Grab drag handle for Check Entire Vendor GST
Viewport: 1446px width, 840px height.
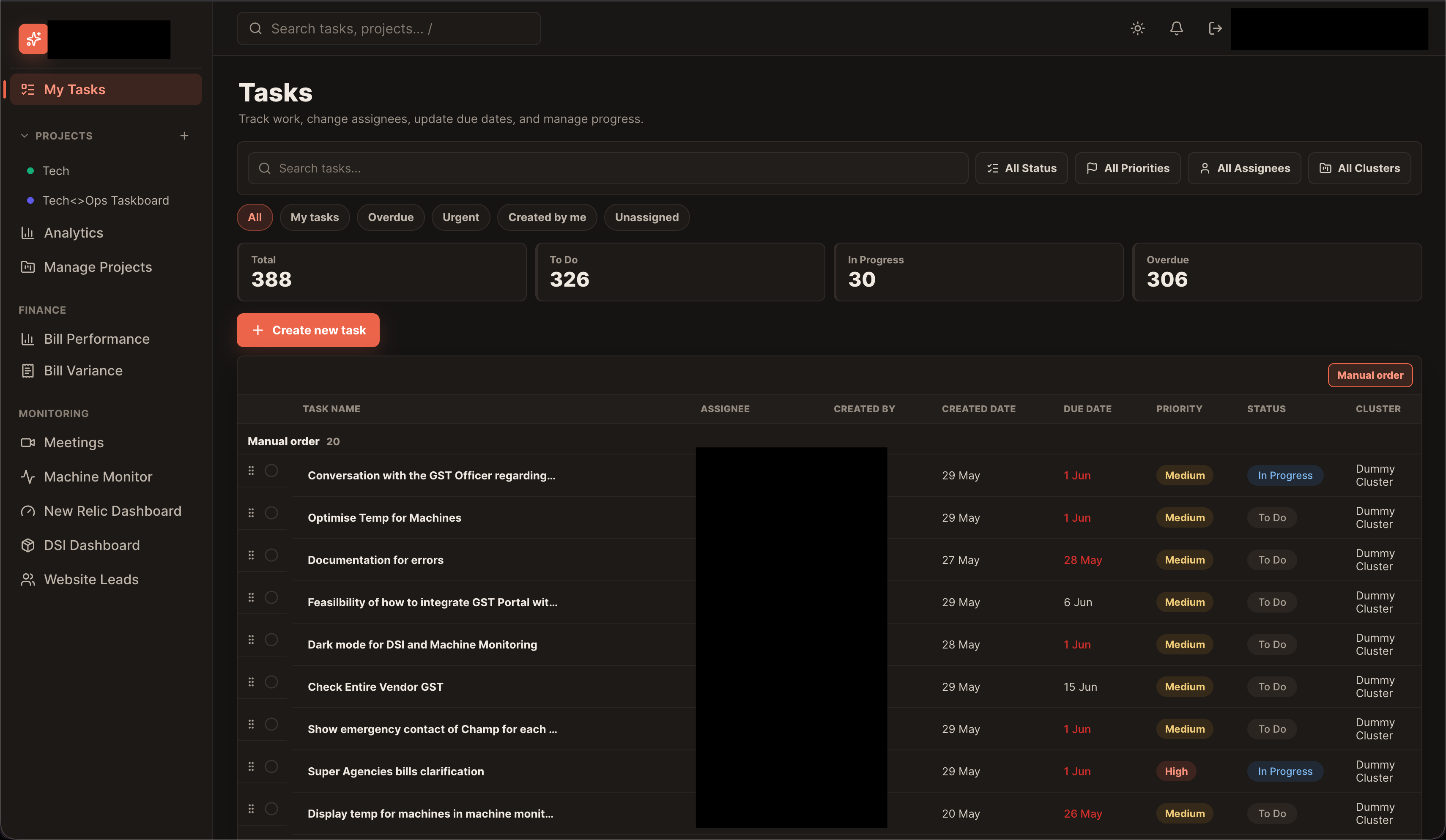point(251,681)
